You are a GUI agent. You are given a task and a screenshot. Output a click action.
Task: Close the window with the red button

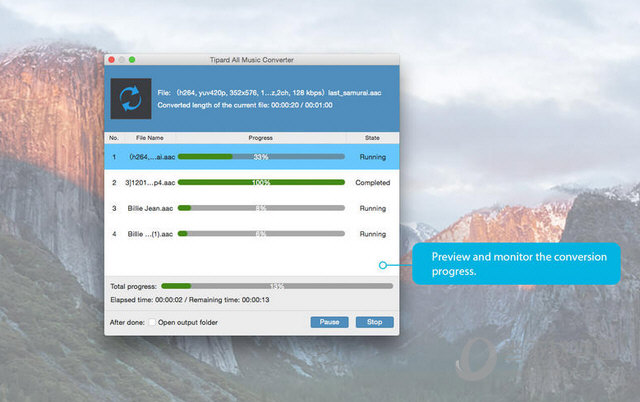point(111,60)
